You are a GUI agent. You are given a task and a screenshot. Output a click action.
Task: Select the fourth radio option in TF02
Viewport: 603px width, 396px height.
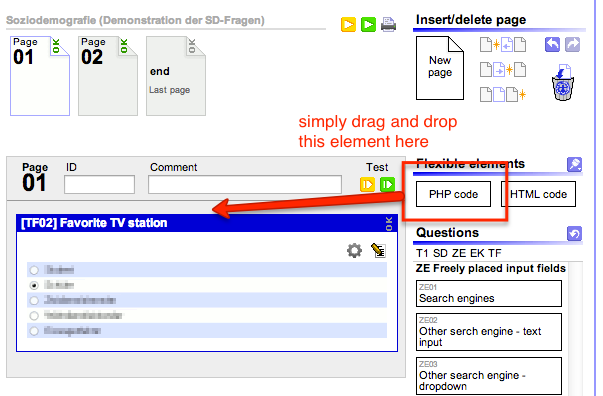coord(34,316)
